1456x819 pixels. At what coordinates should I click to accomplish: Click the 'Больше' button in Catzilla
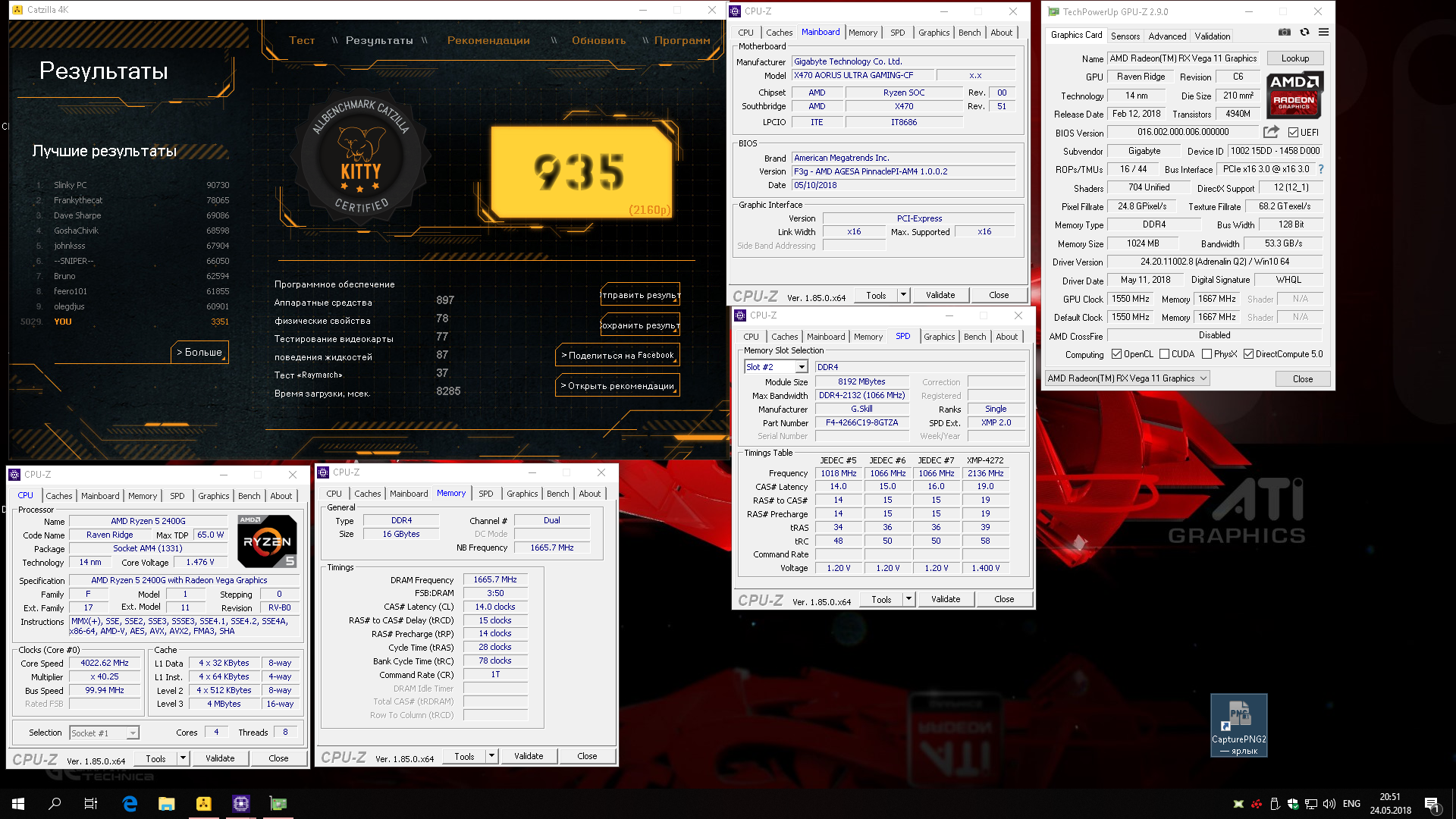pyautogui.click(x=199, y=352)
